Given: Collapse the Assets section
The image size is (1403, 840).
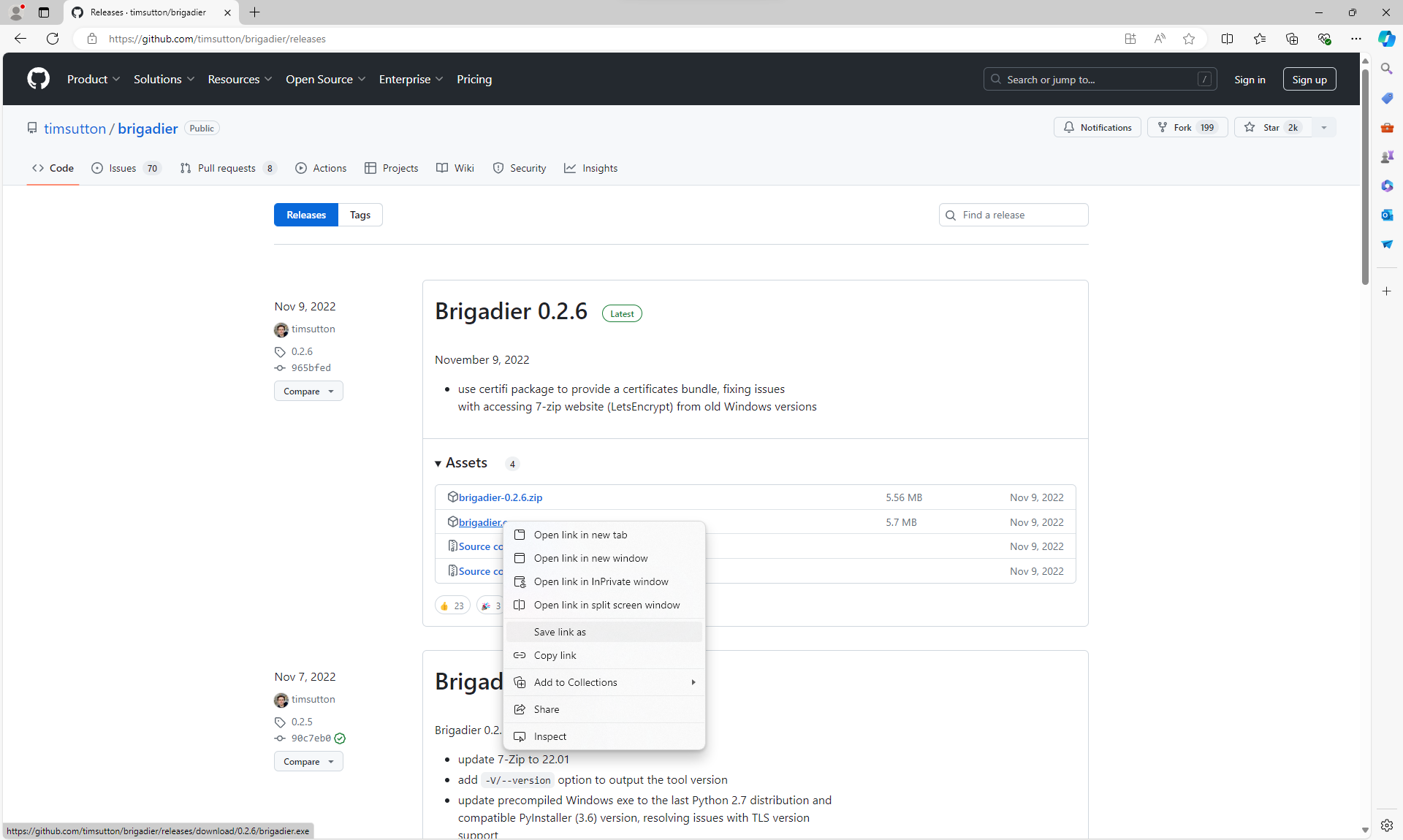Looking at the screenshot, I should pyautogui.click(x=461, y=462).
